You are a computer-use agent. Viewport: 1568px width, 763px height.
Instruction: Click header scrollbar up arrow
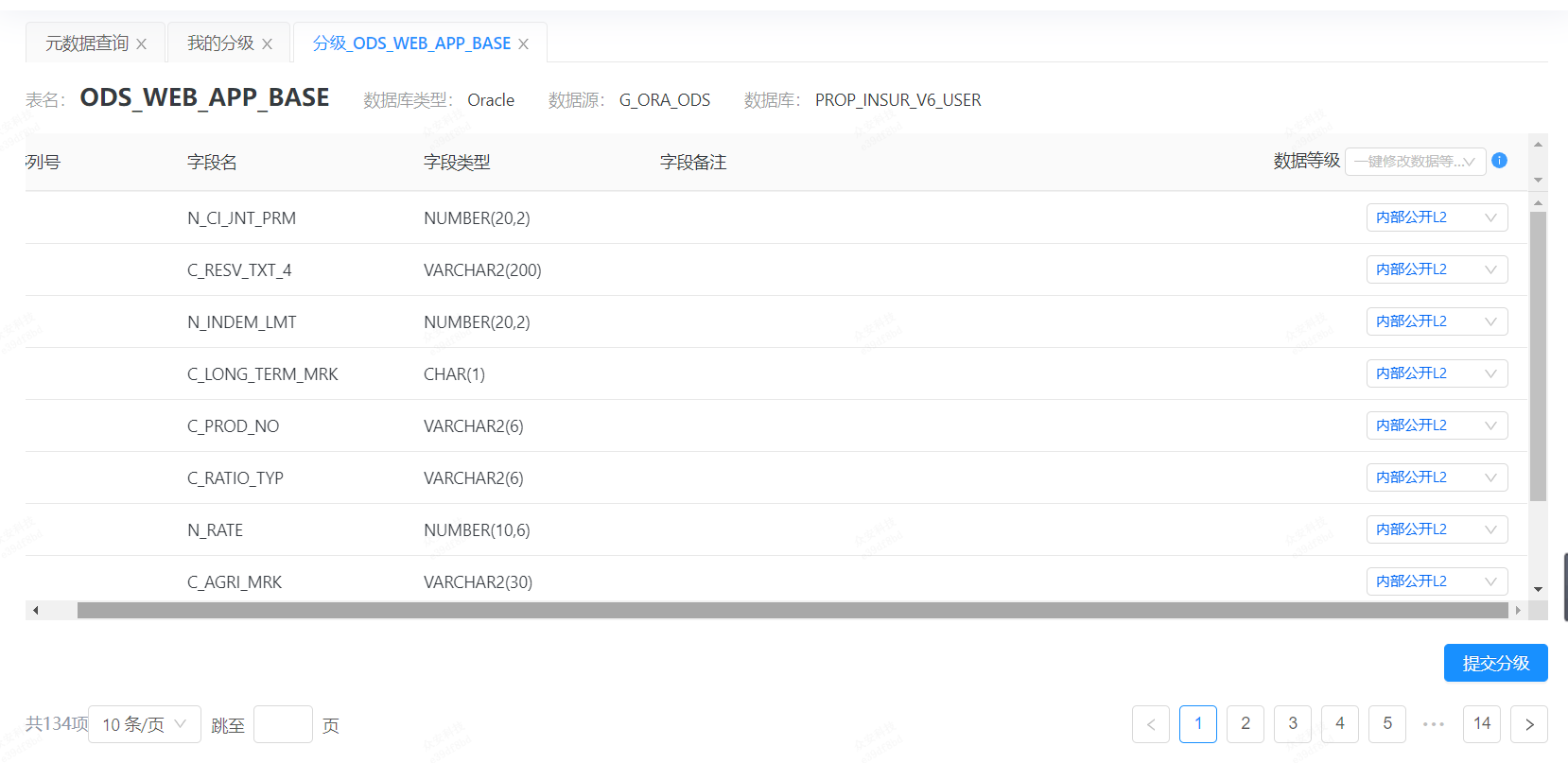tap(1539, 145)
